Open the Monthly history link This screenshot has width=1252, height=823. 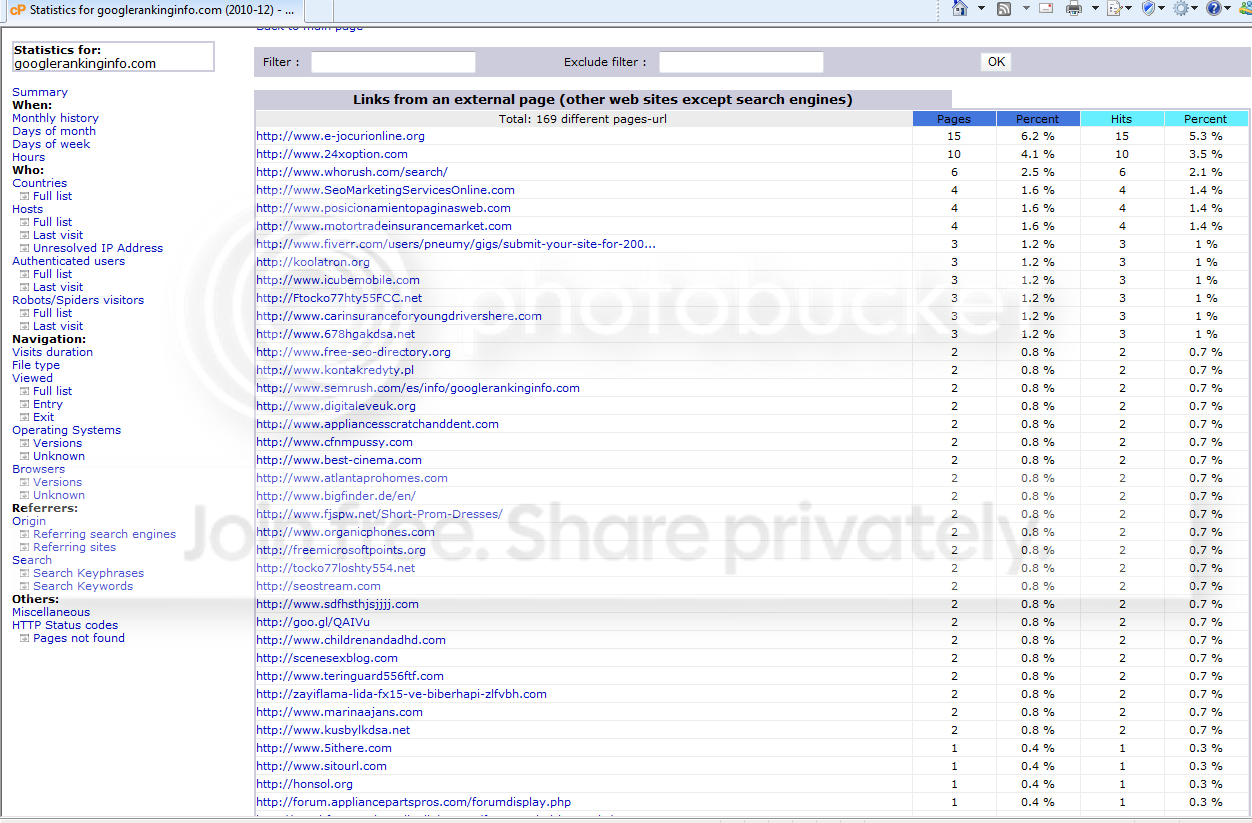(x=55, y=118)
